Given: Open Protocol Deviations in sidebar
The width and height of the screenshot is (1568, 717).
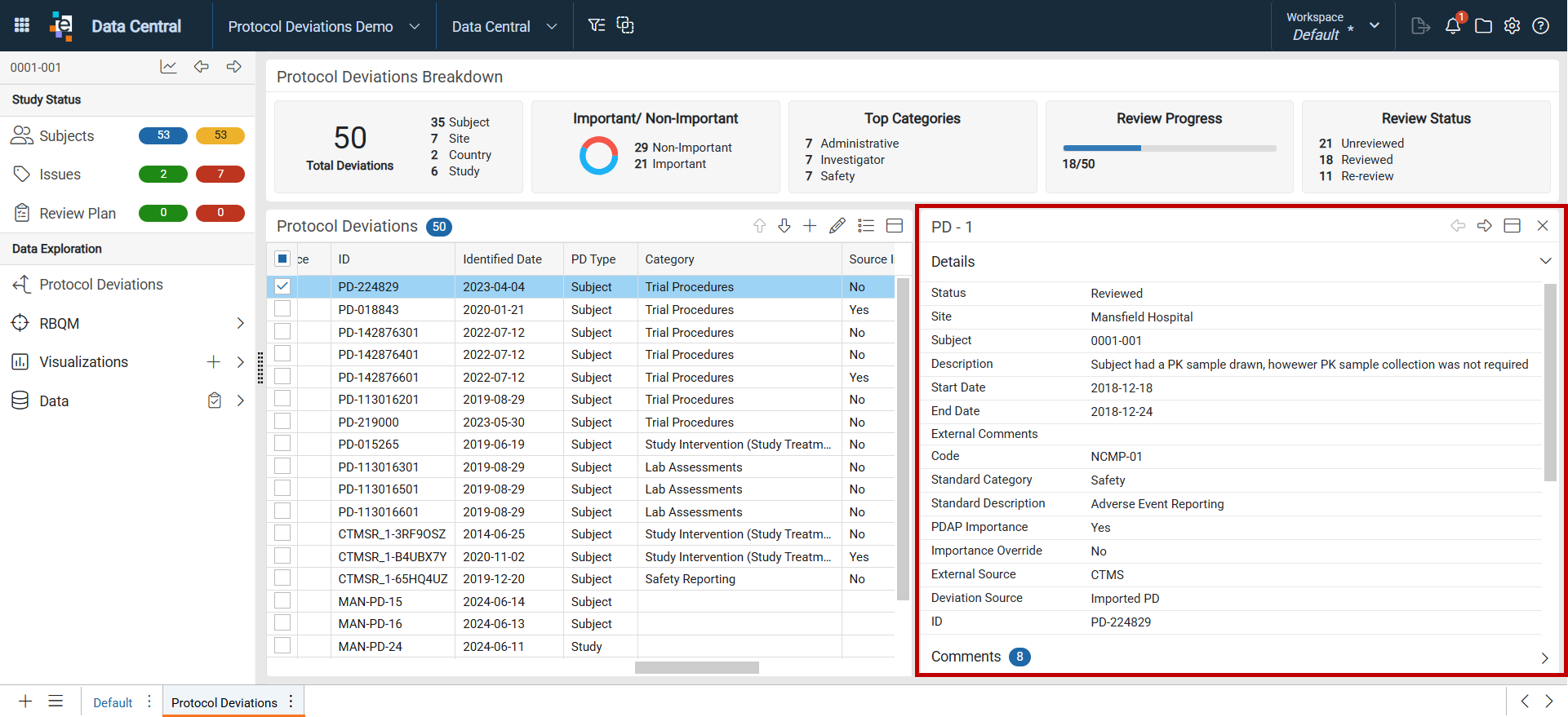Looking at the screenshot, I should point(101,285).
